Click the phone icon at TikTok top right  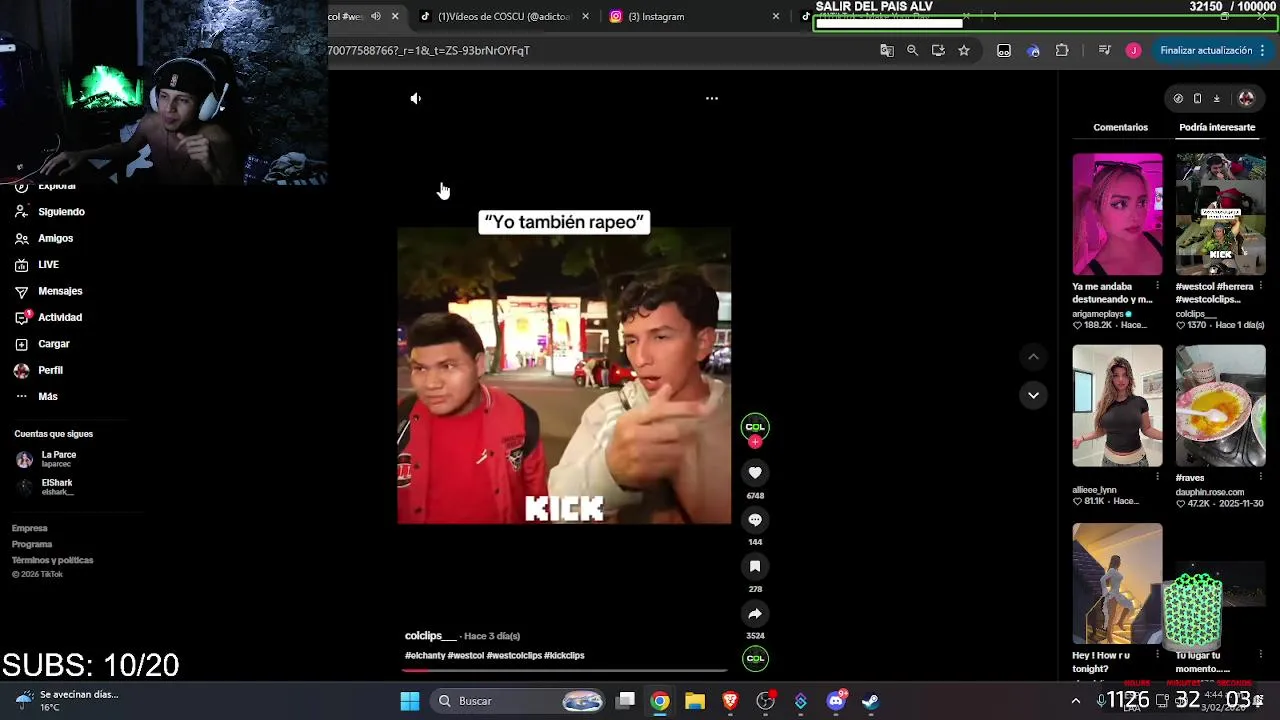coord(1197,98)
